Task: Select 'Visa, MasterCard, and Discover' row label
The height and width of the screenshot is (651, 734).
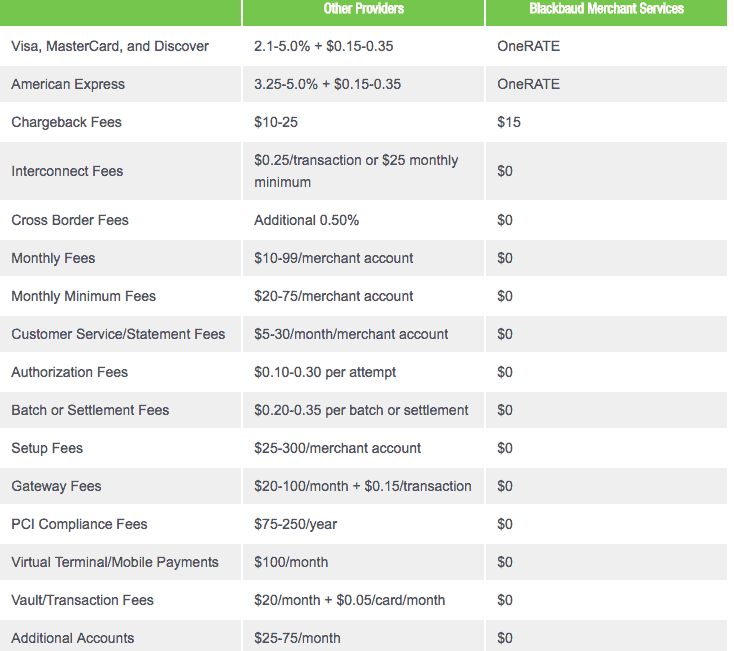Action: click(110, 46)
